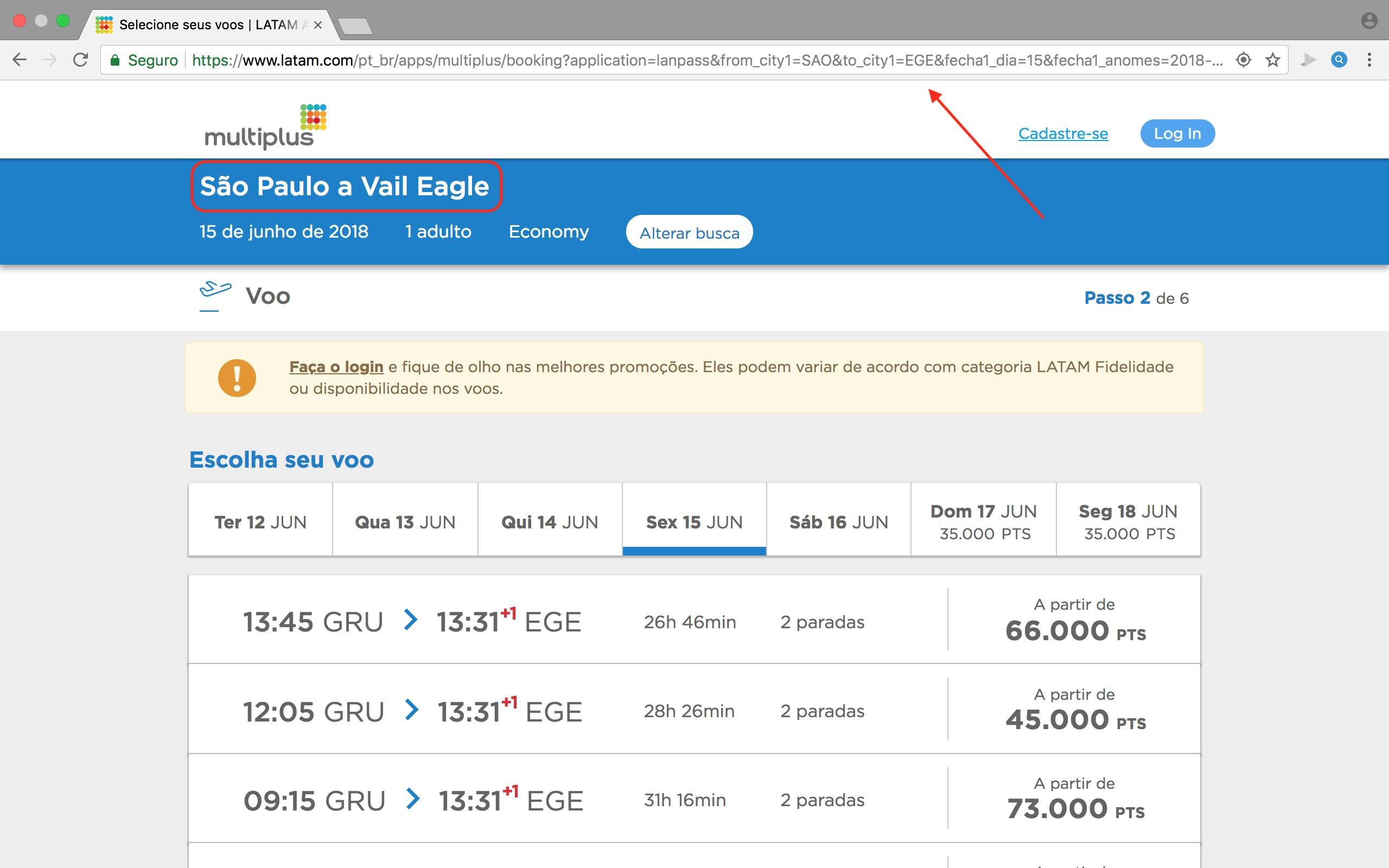
Task: Click the blue chevron in the 12:05 flight row
Action: click(x=411, y=710)
